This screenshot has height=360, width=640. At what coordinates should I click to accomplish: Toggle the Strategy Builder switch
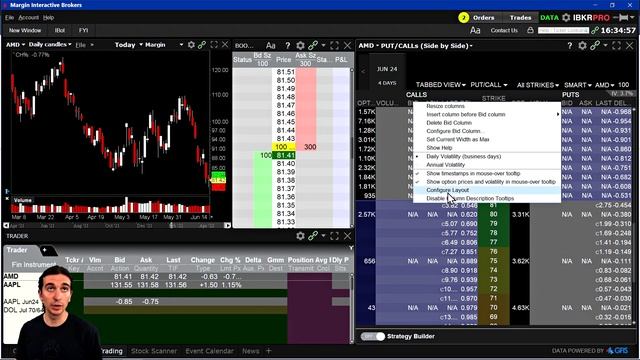[x=373, y=336]
